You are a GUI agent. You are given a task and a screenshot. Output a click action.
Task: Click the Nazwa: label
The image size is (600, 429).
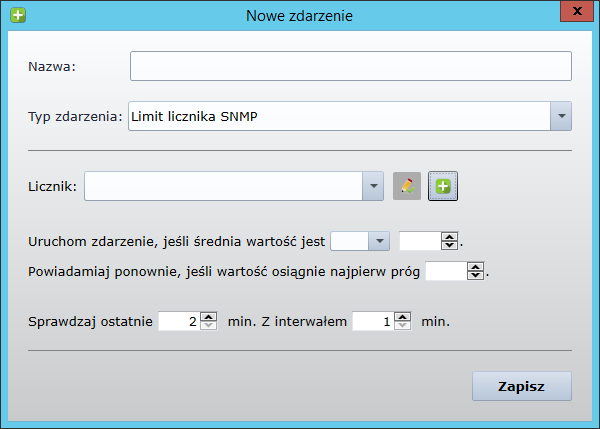coord(52,67)
